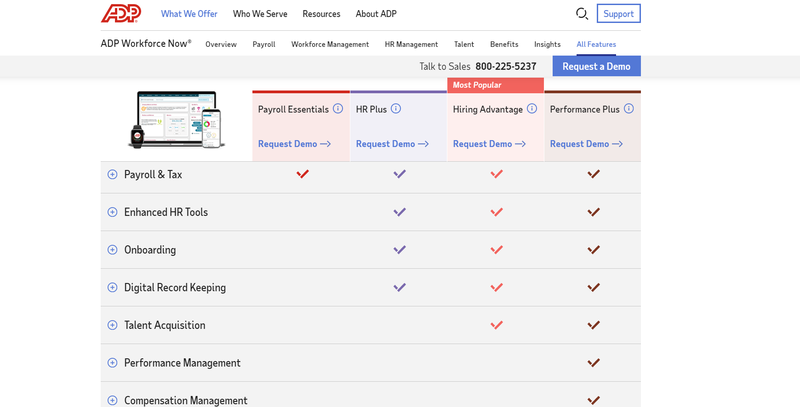Click Talent Acquisition check under Hiring Advantage
The width and height of the screenshot is (800, 407).
(x=496, y=325)
